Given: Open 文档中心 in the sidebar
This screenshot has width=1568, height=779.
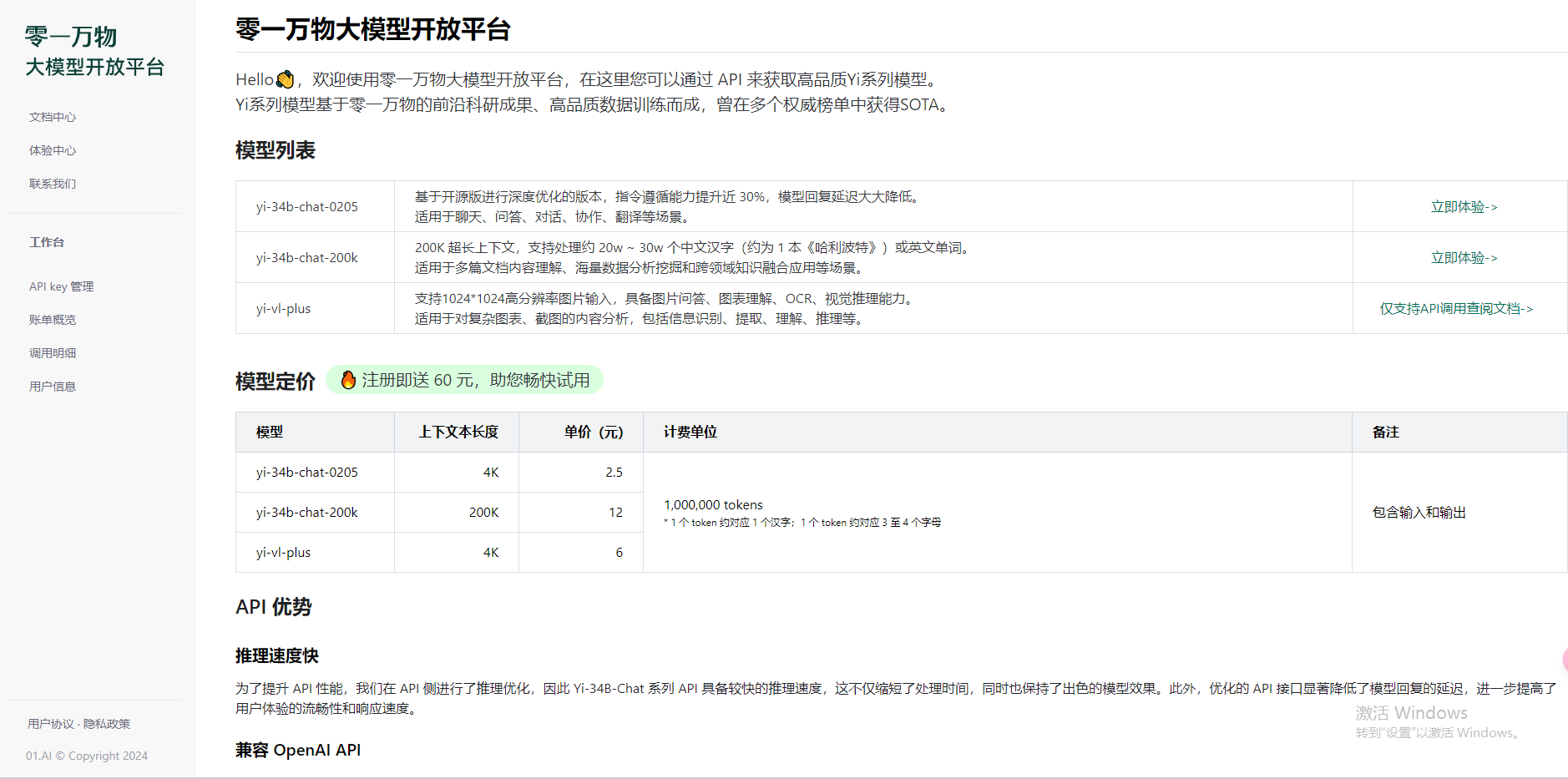Looking at the screenshot, I should 53,117.
